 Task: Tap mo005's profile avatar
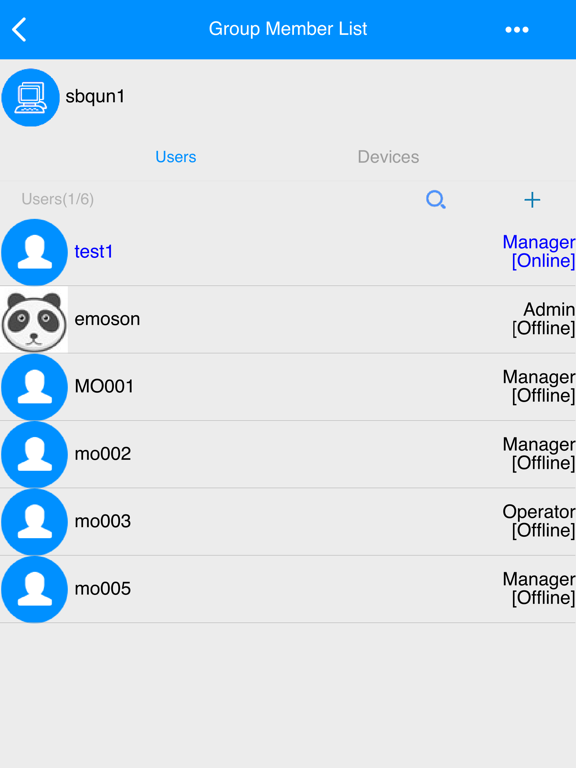[x=34, y=589]
